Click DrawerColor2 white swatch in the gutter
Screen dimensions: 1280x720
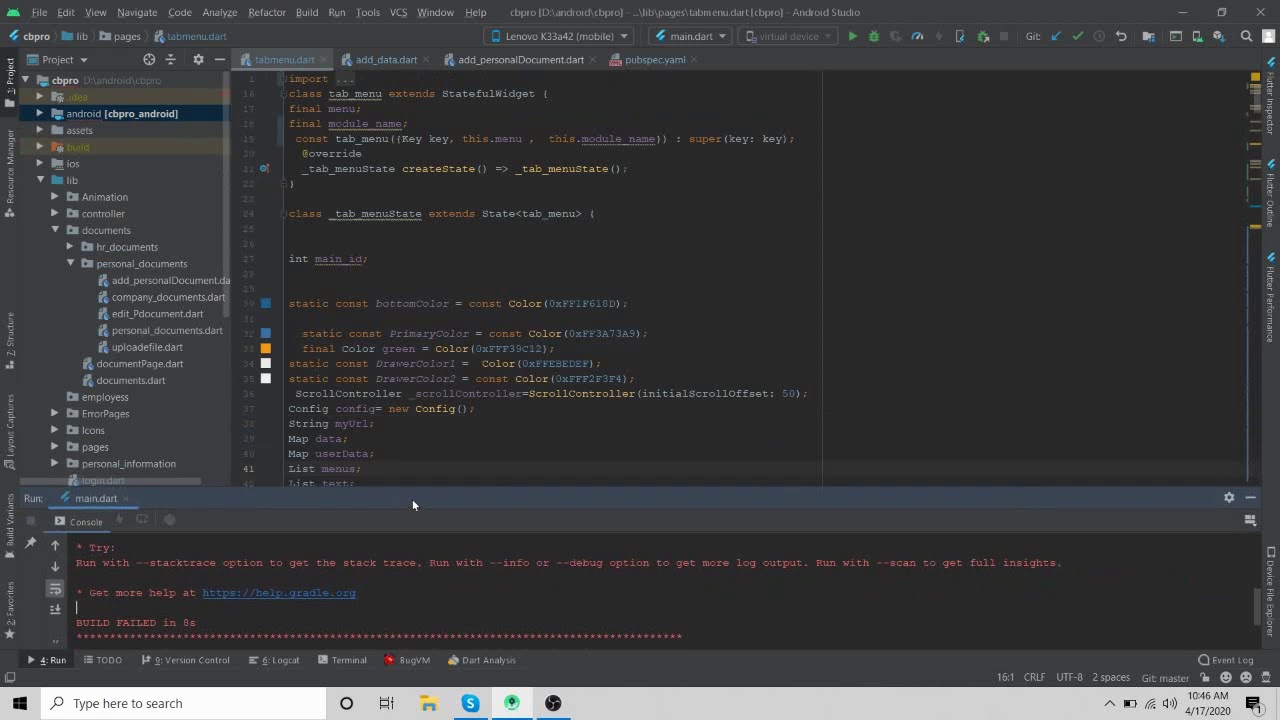coord(266,379)
